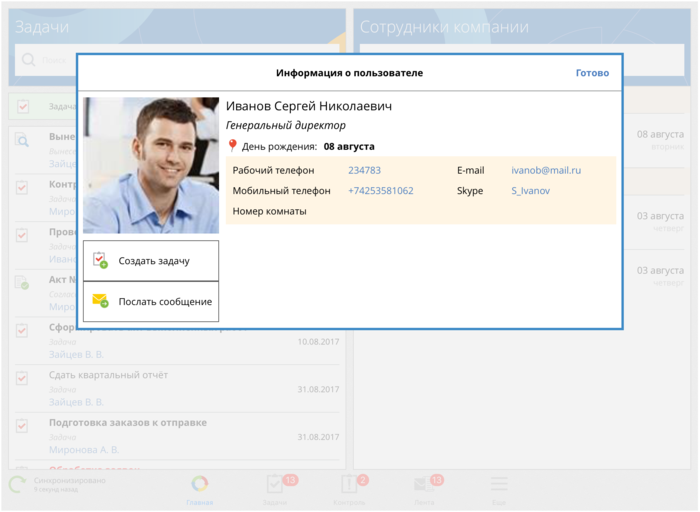Click the Создать задачу clipboard icon
The image size is (700, 512).
coord(100,261)
